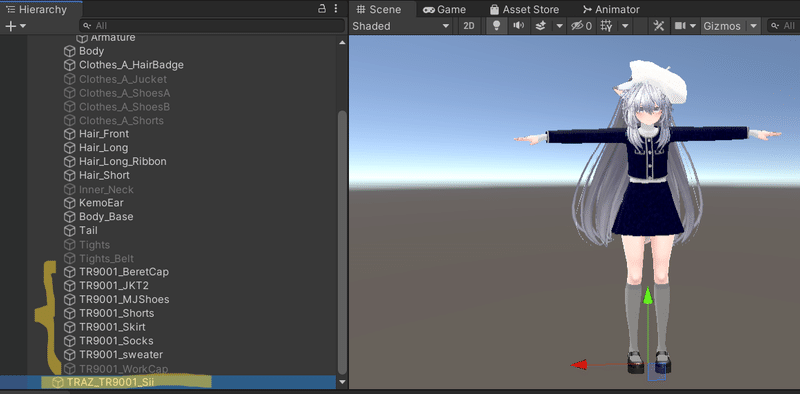Click the cube icon of TR9001_JKT2
800x394 pixels.
click(69, 285)
